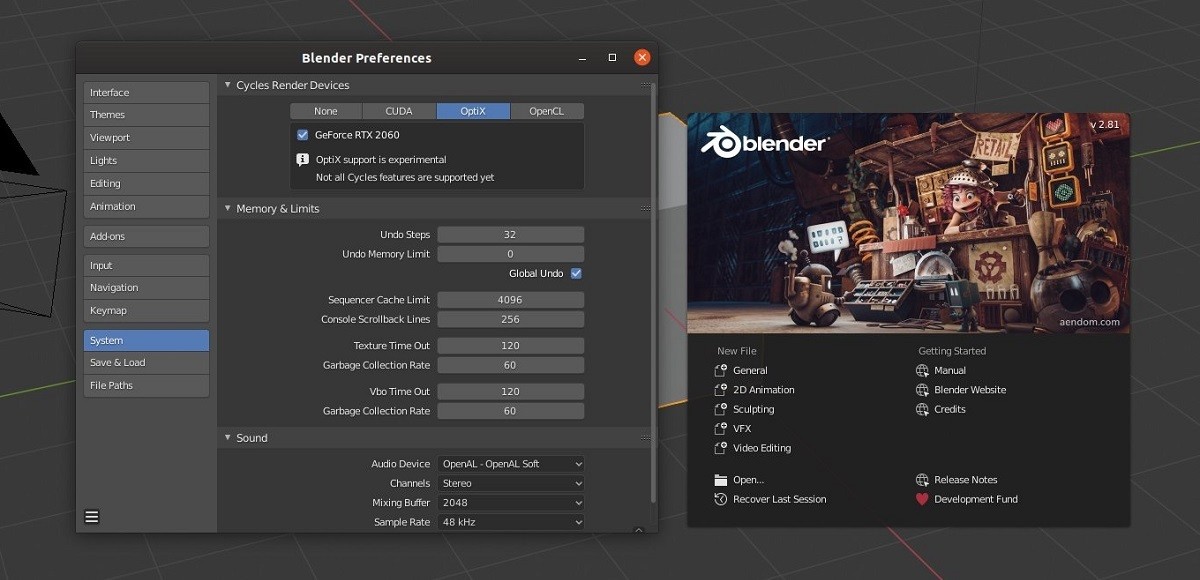Click the Open folder icon
The image size is (1200, 580).
721,480
